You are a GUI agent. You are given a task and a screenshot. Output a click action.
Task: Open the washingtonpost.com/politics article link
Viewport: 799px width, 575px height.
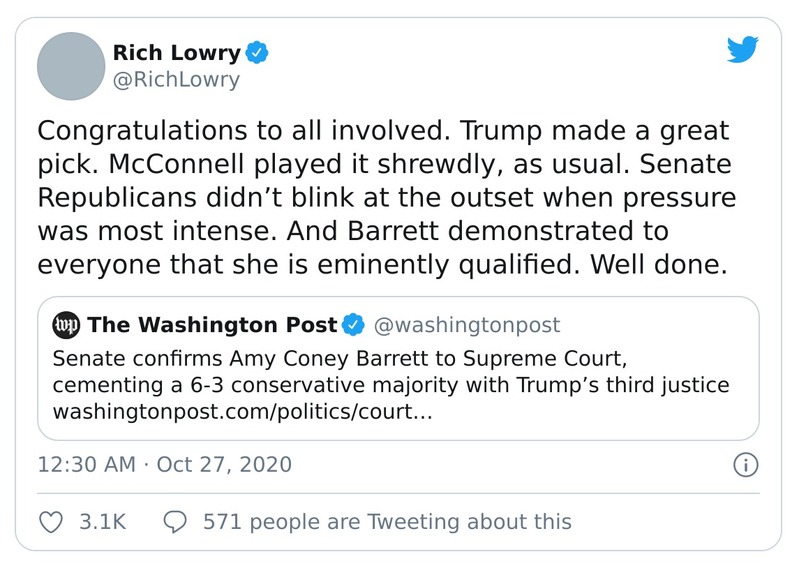241,411
